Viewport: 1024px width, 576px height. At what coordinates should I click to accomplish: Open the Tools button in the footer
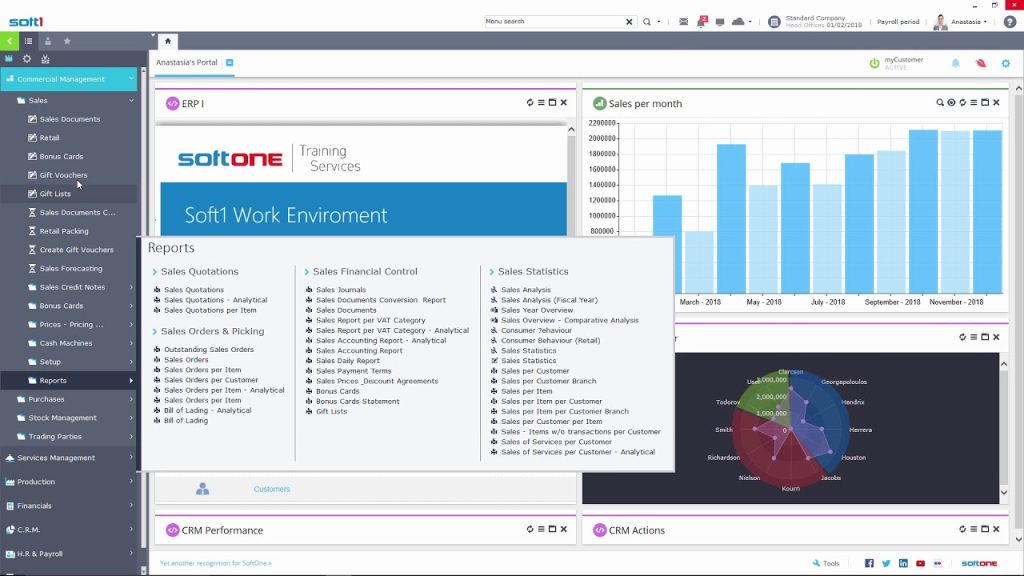click(x=826, y=563)
